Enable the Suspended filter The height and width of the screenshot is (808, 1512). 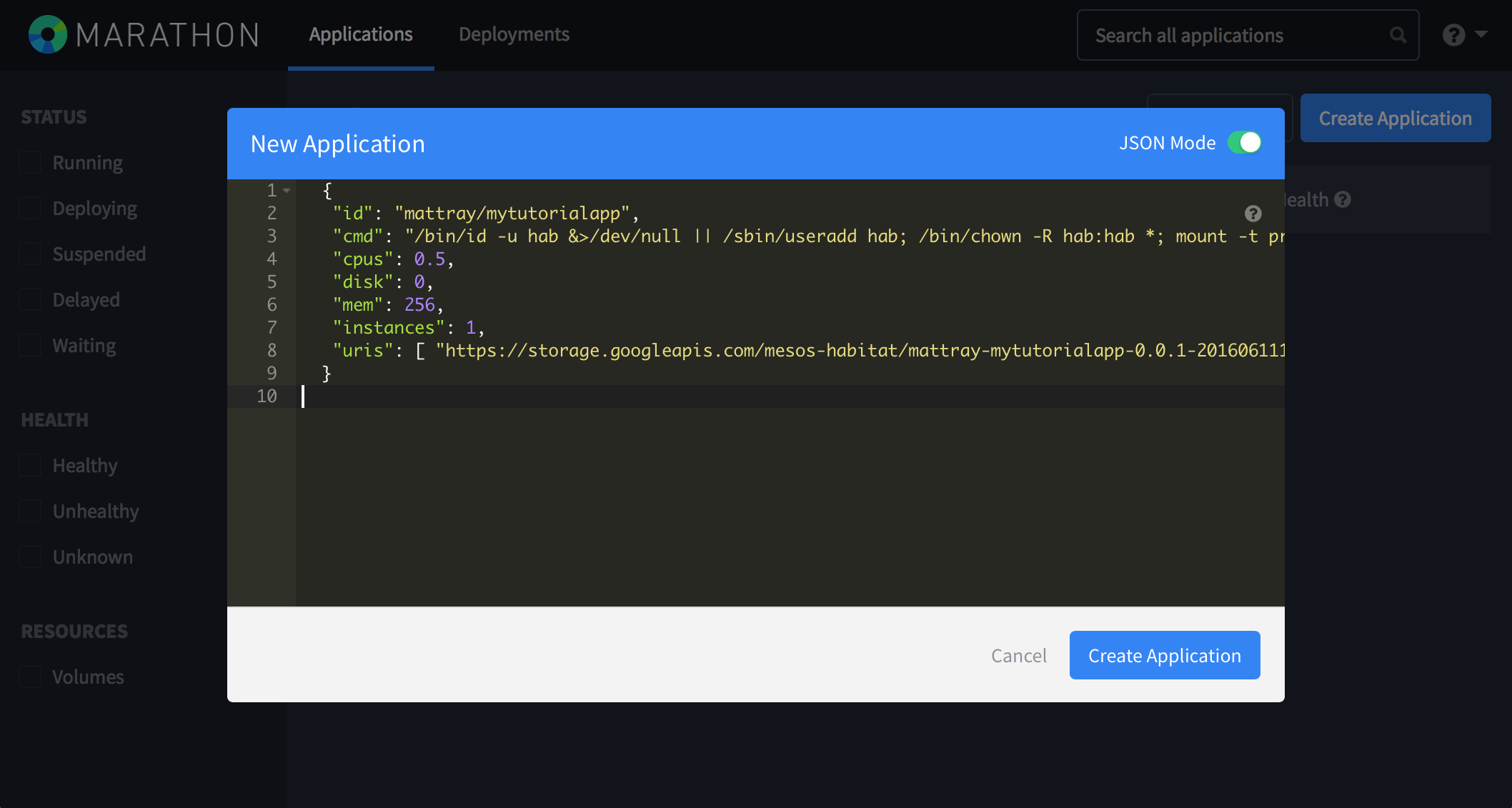[29, 254]
